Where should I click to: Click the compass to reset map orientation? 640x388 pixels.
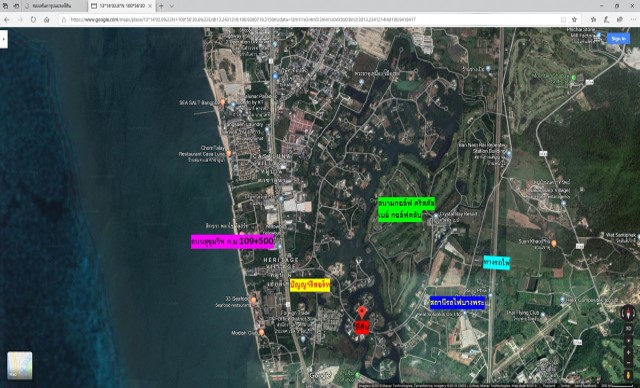628,313
